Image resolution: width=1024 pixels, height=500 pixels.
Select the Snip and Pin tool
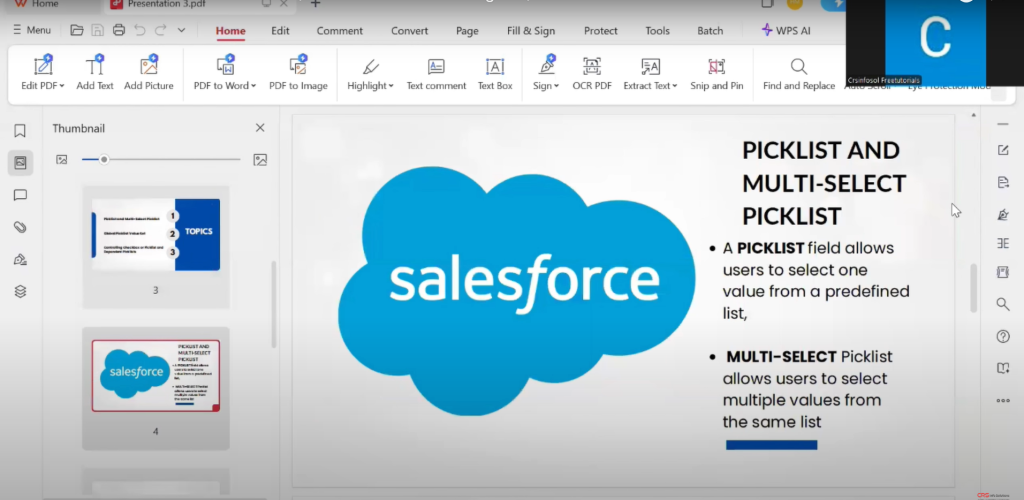(x=716, y=68)
